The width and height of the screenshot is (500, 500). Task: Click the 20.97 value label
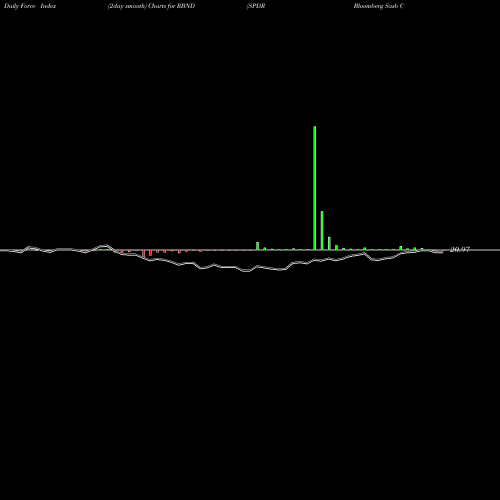coord(460,249)
